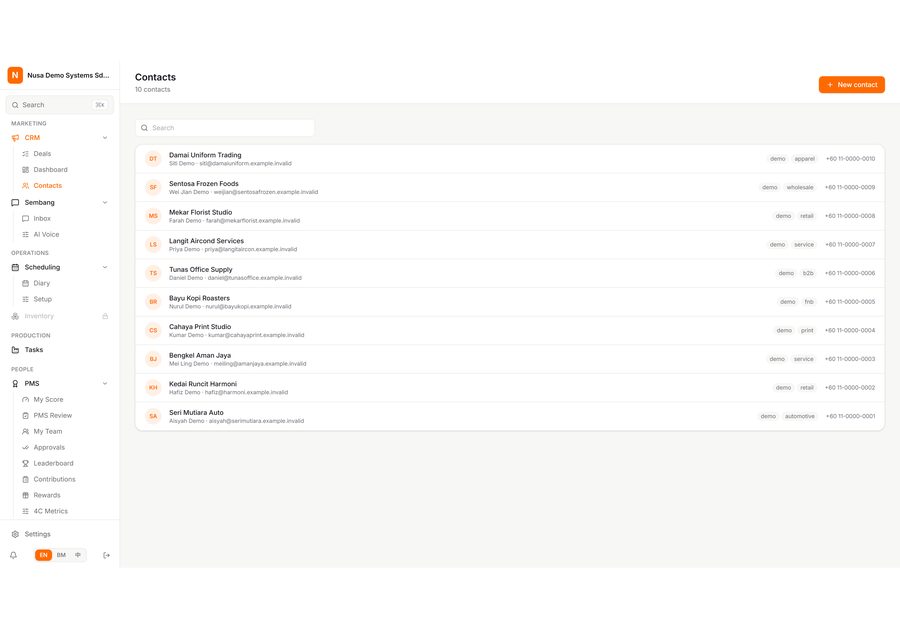Switch language to EN
The height and width of the screenshot is (629, 900).
click(x=44, y=556)
